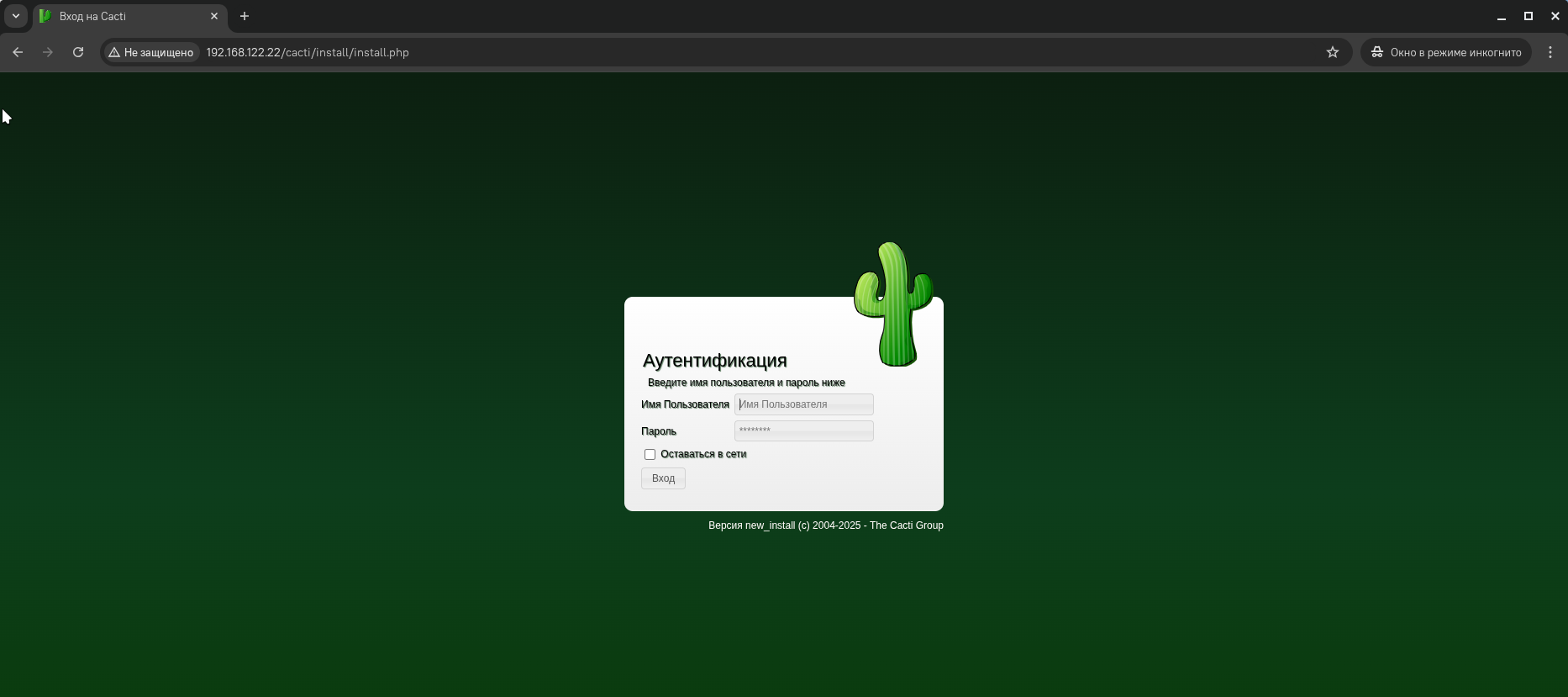Click the incognito window indicator
Screen dimensions: 1568x697
click(x=1446, y=52)
